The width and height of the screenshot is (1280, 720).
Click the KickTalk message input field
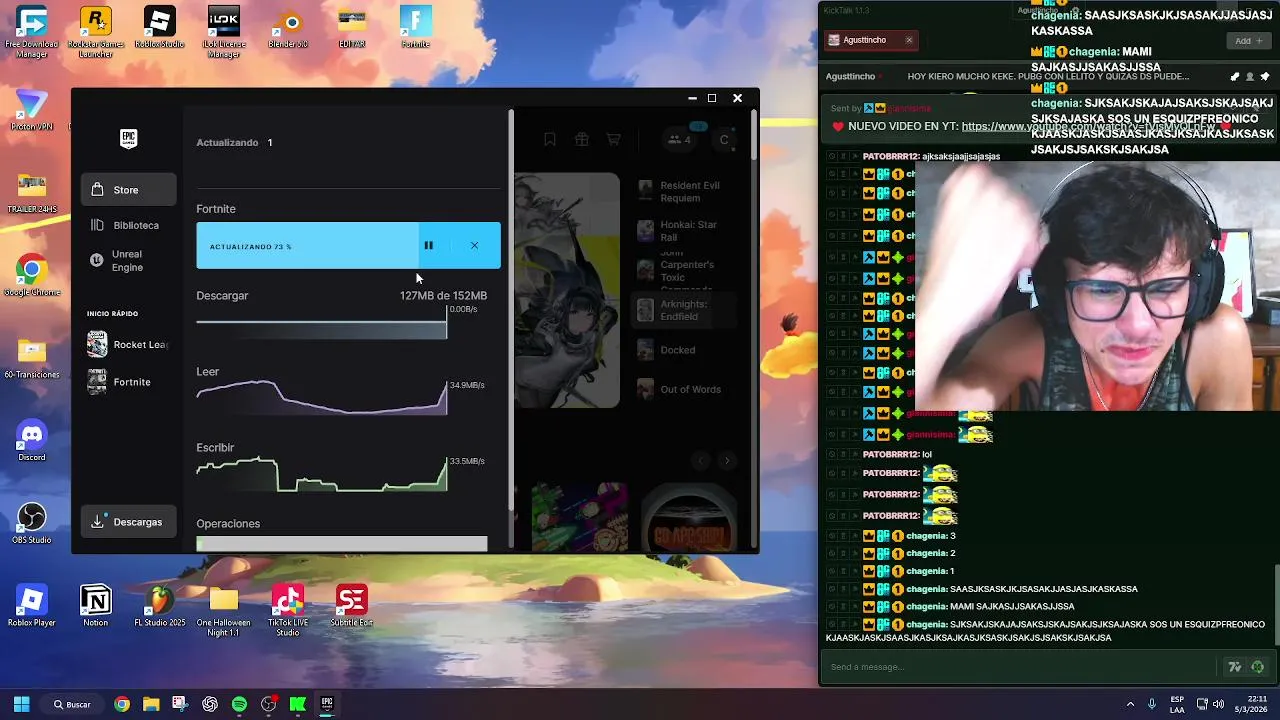1020,667
